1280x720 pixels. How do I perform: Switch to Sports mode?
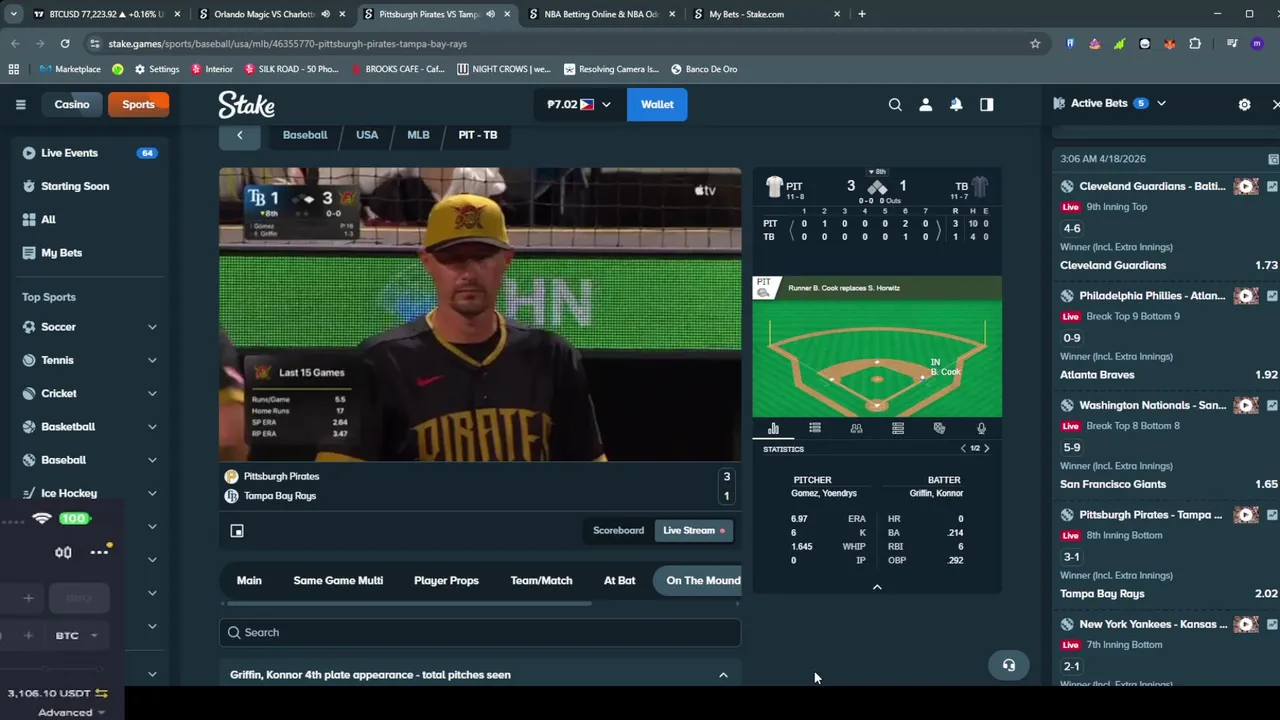(138, 104)
